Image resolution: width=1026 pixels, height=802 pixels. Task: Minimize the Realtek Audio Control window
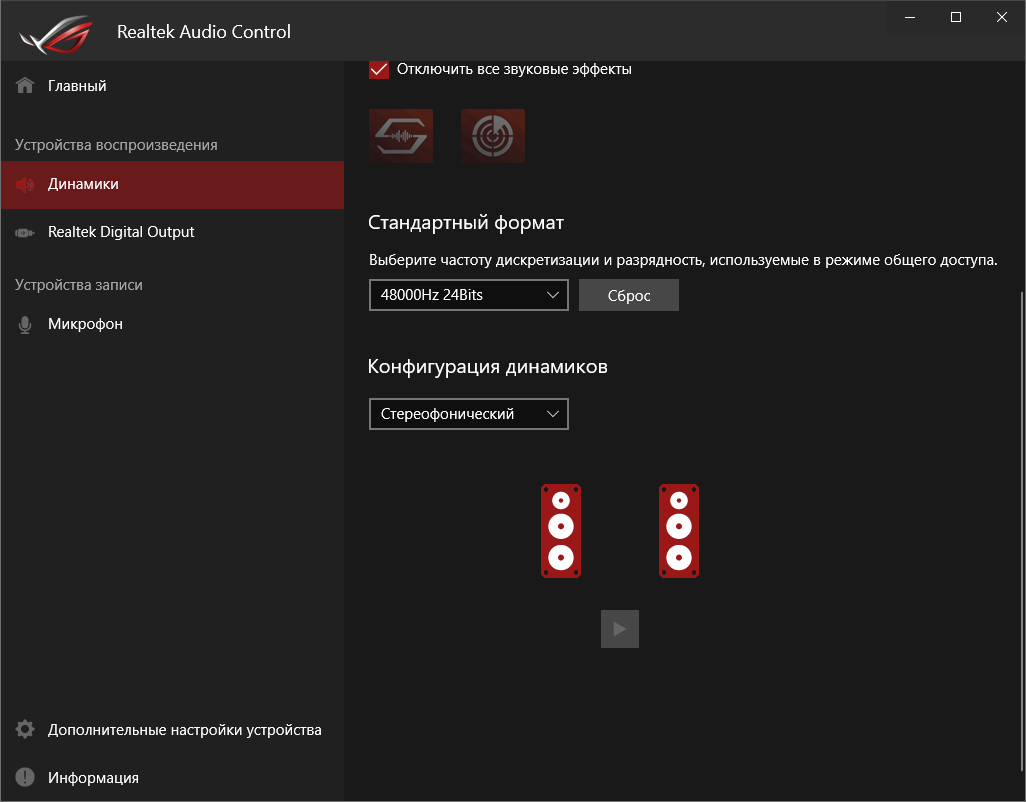pos(910,17)
